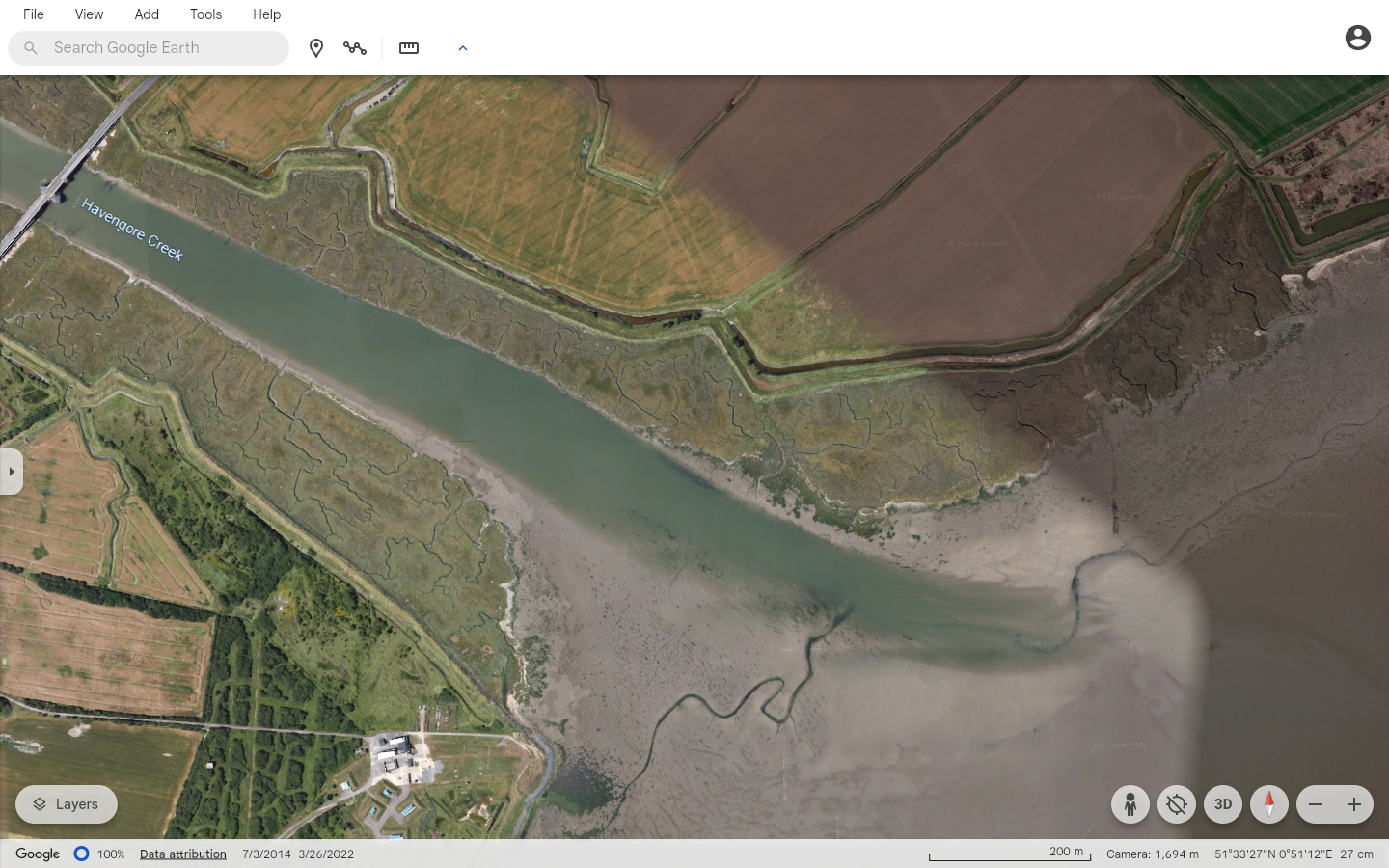Reset north with the compass icon
This screenshot has width=1389, height=868.
1269,804
